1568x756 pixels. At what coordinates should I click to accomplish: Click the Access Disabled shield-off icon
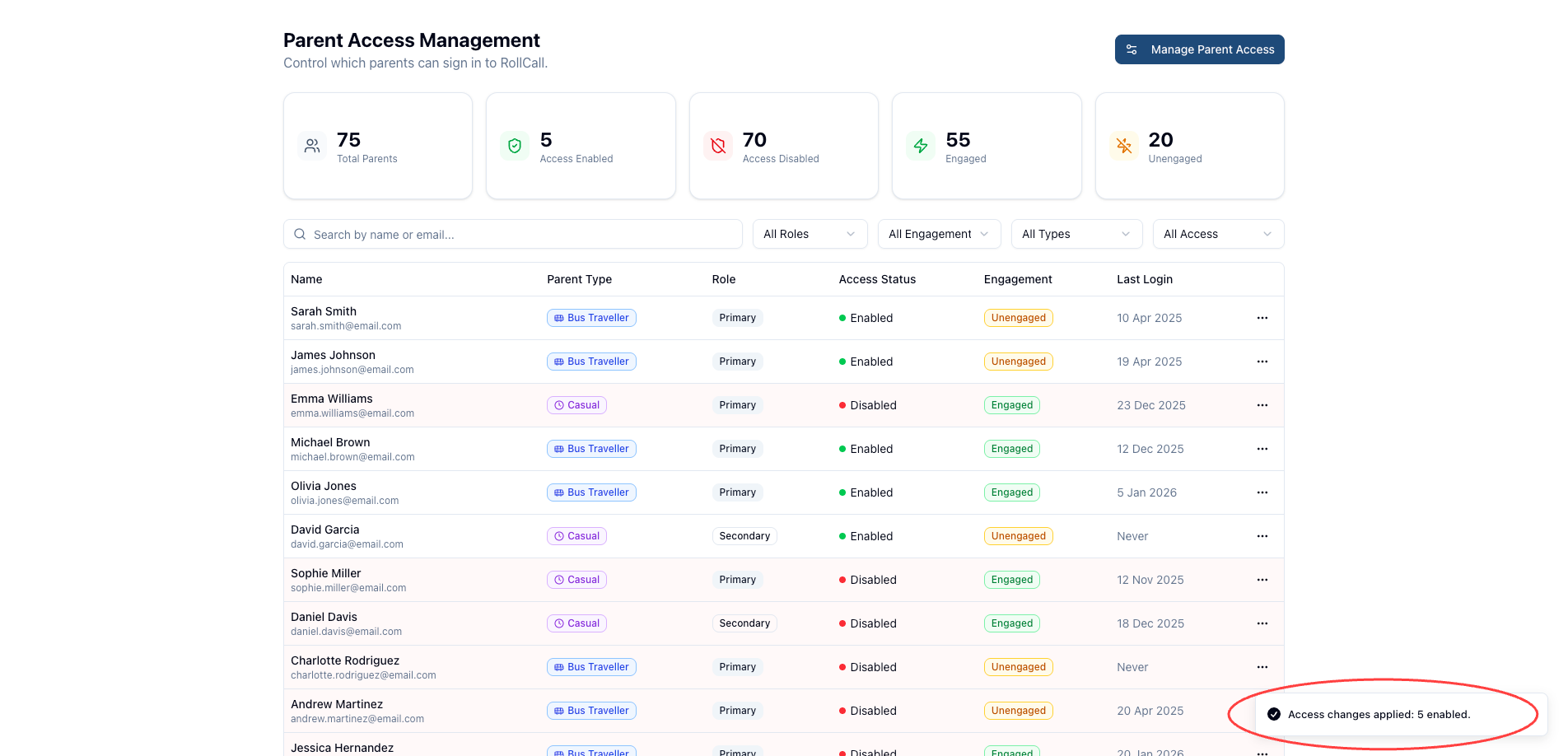(x=718, y=146)
